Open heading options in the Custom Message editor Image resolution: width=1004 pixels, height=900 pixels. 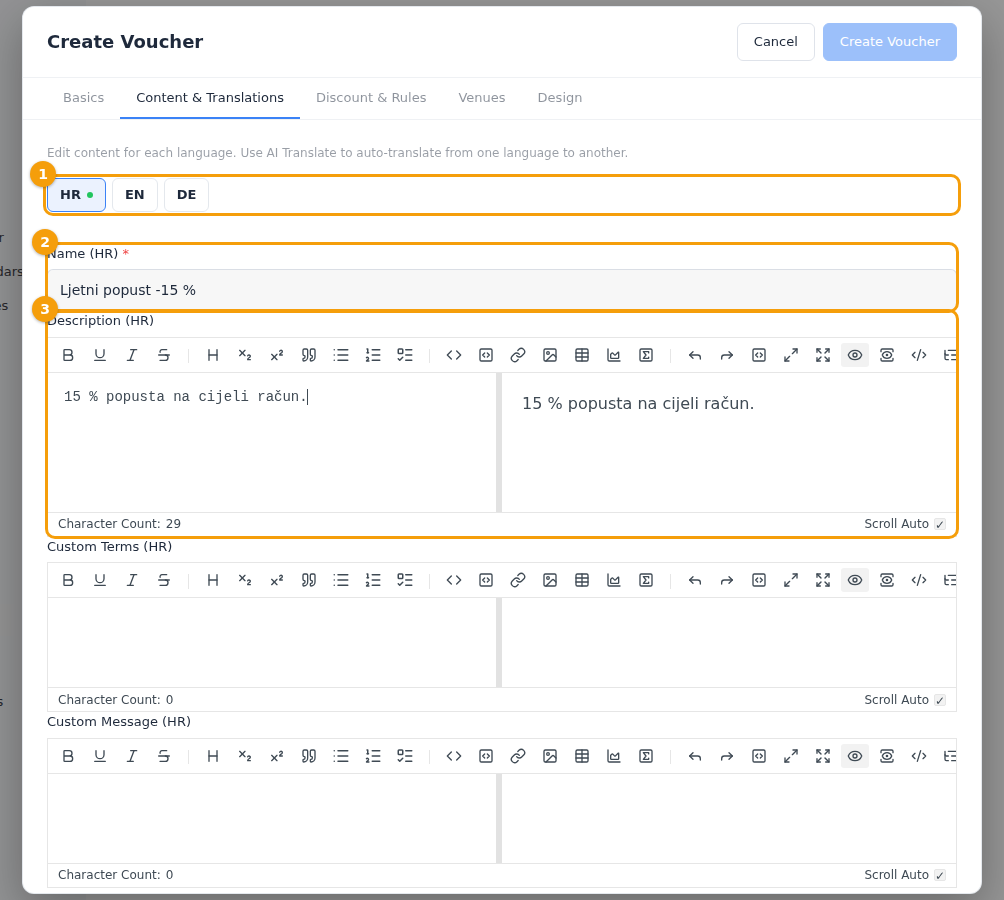point(213,756)
